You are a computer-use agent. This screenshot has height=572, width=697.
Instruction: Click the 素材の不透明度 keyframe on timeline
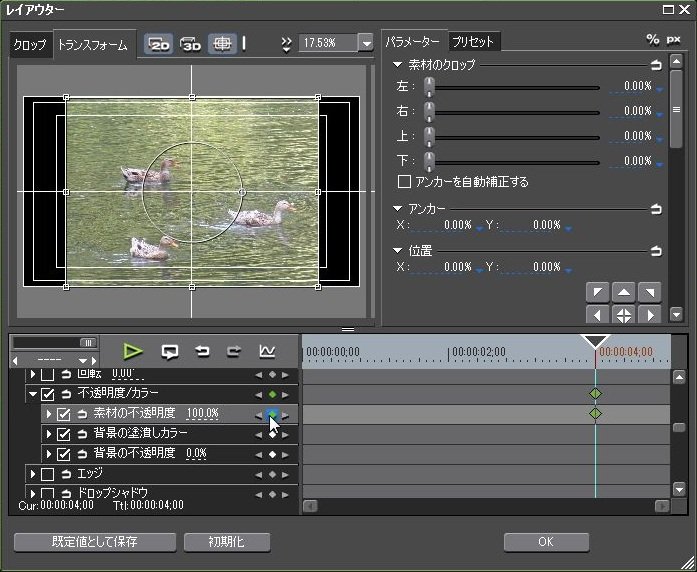point(595,414)
